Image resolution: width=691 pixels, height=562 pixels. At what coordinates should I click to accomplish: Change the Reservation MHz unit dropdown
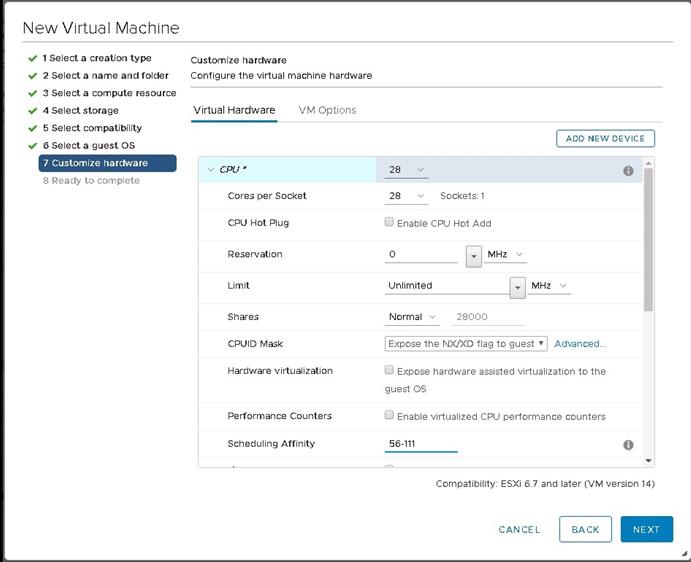(505, 254)
